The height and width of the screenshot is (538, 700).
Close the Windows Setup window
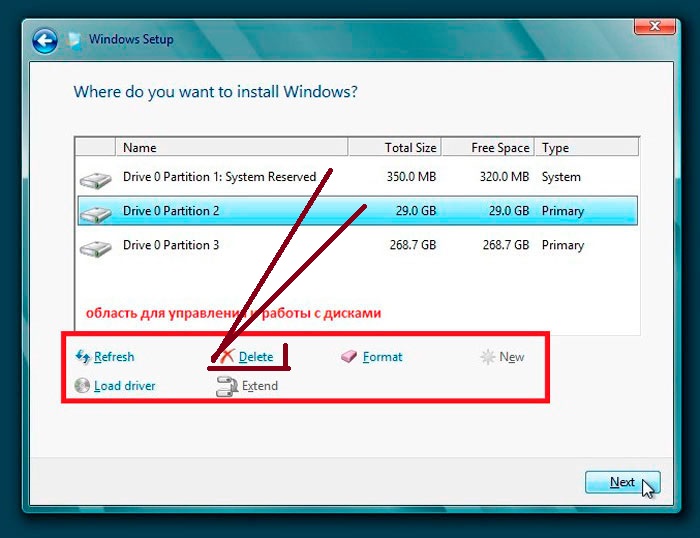pos(654,26)
